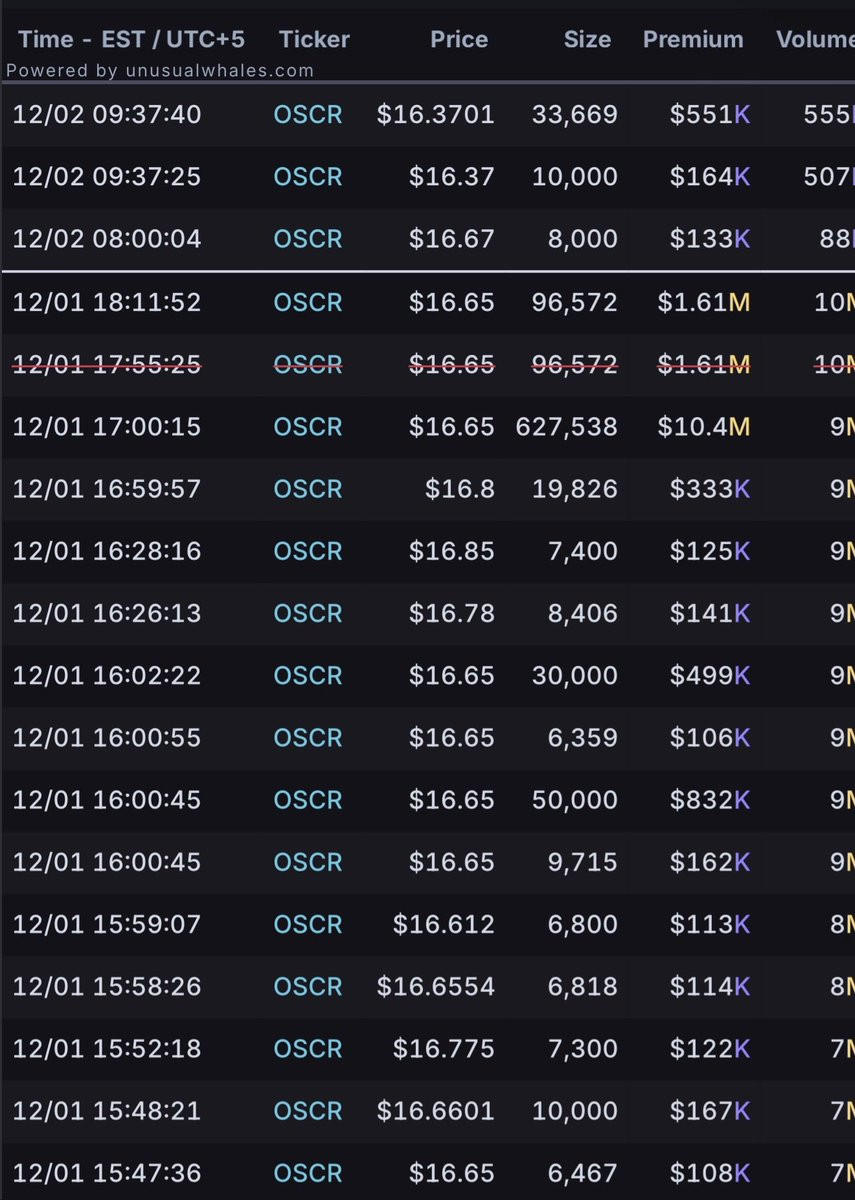Image resolution: width=855 pixels, height=1200 pixels.
Task: Sort by the Price column header
Action: point(459,40)
